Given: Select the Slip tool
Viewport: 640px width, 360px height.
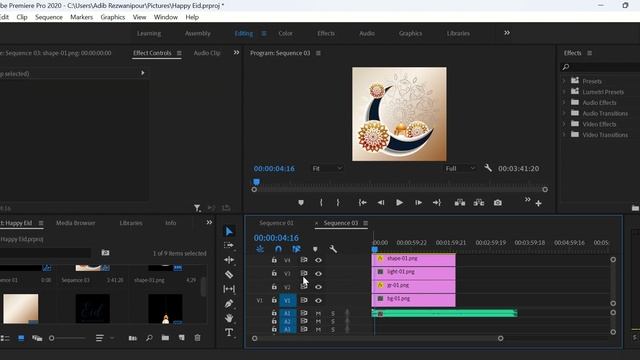Looking at the screenshot, I should [229, 289].
